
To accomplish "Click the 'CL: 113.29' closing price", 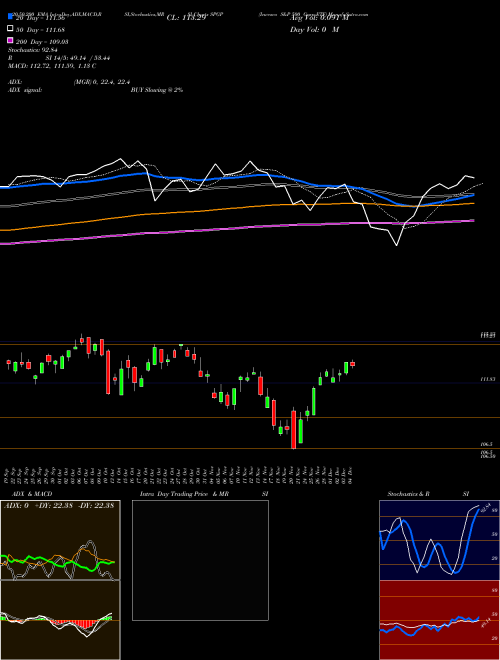I will (x=186, y=18).
